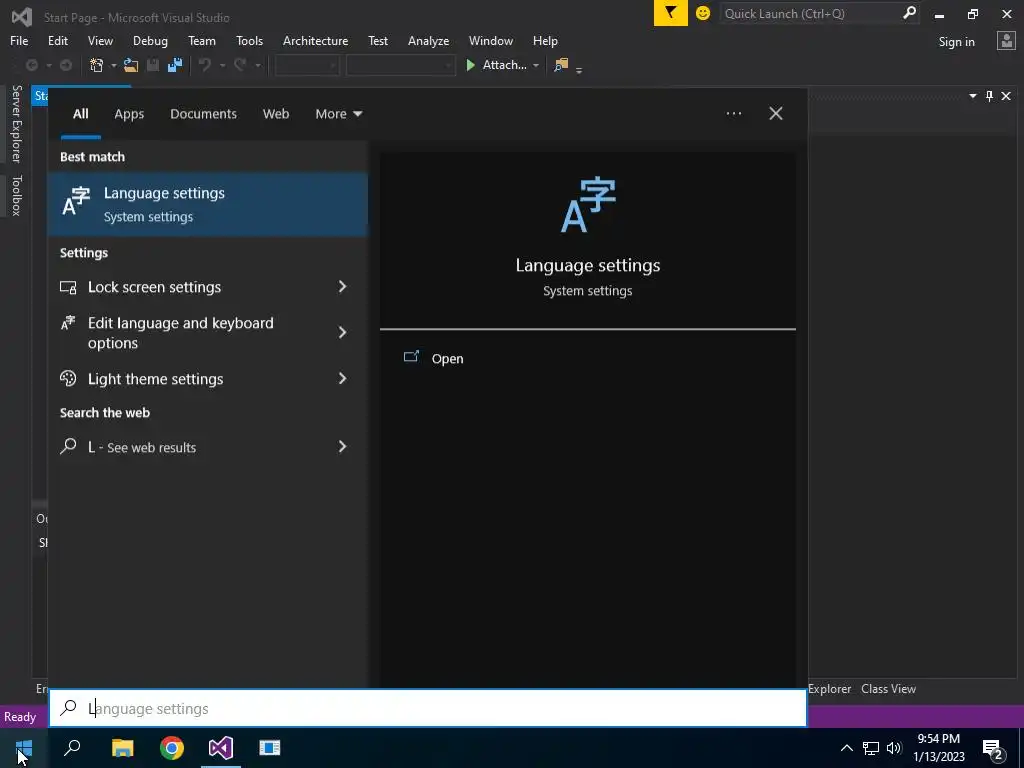This screenshot has width=1024, height=768.
Task: Open Lock screen settings result
Action: pyautogui.click(x=208, y=287)
